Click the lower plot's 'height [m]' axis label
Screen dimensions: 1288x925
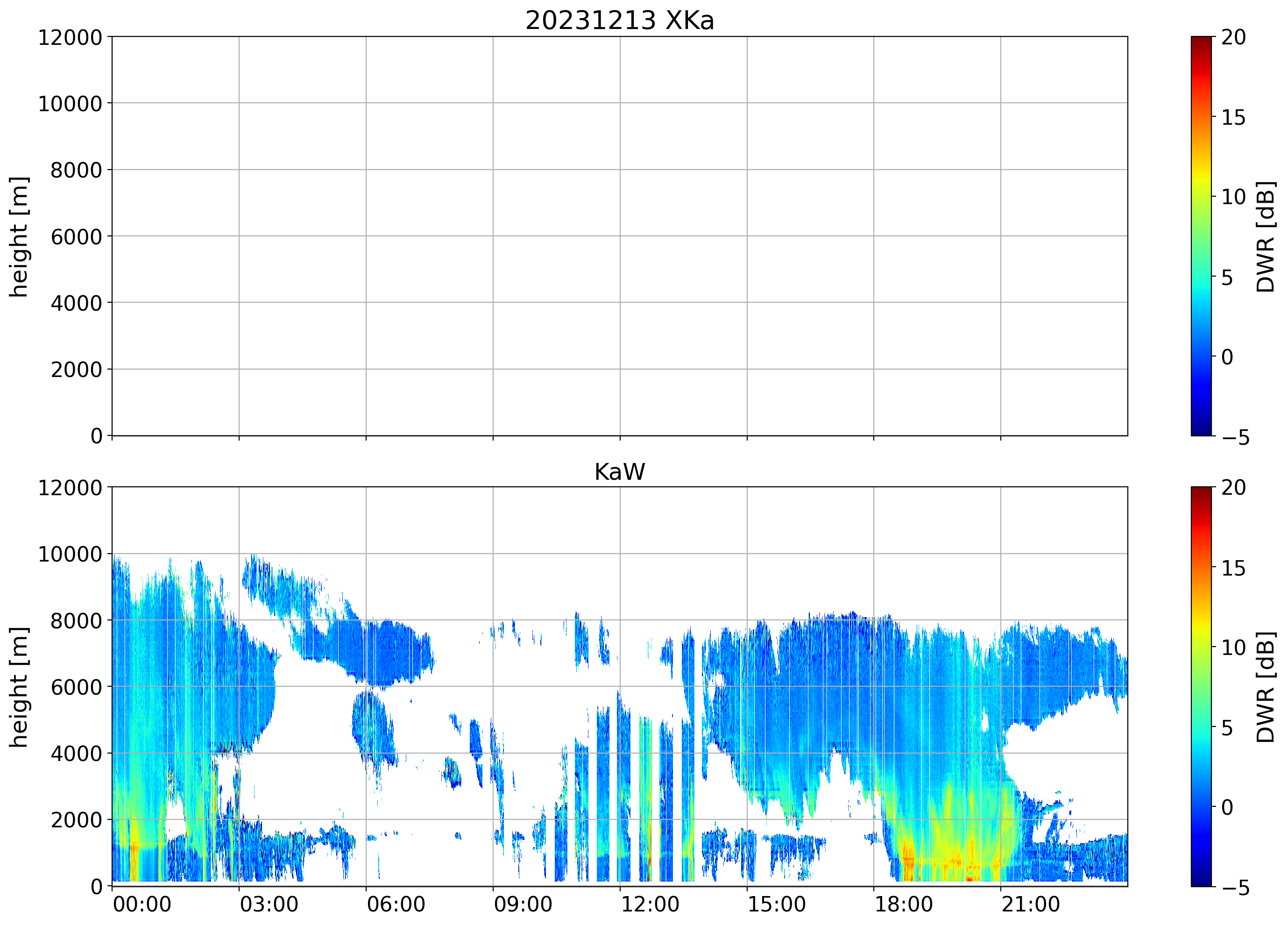(x=18, y=687)
